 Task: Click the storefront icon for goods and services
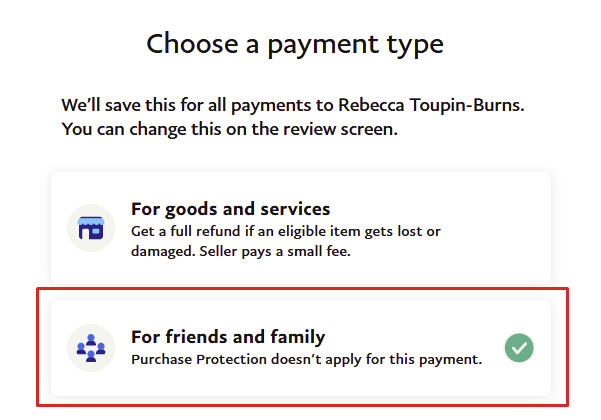tap(91, 227)
